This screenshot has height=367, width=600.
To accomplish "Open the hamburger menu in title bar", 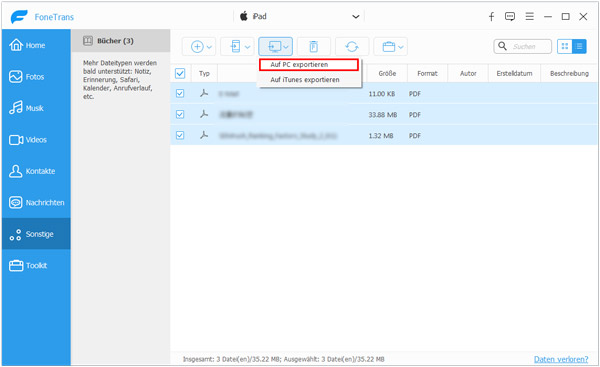I will (x=530, y=16).
